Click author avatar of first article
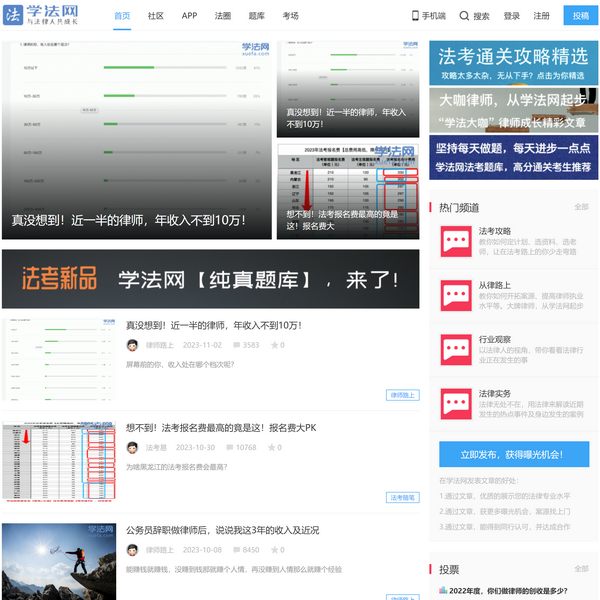This screenshot has width=600, height=600. click(132, 345)
